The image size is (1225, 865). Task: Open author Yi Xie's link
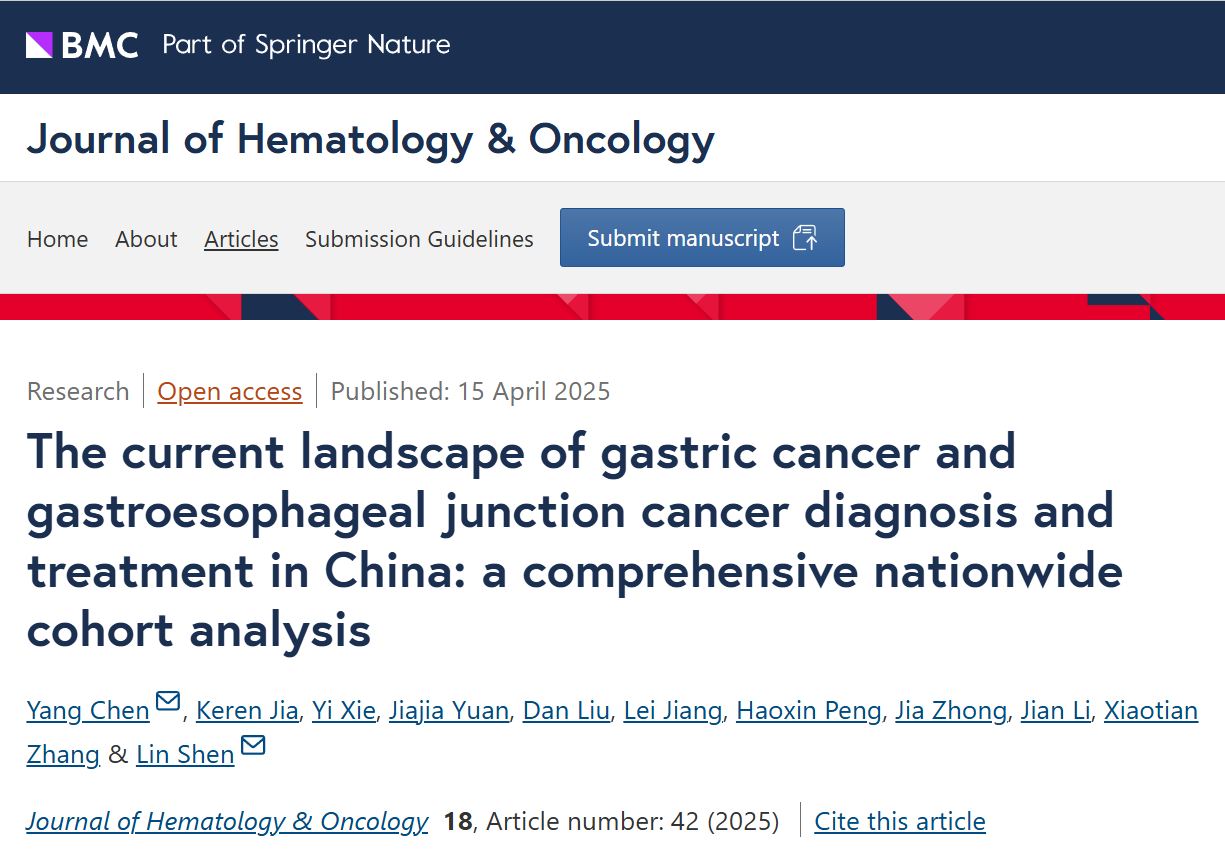343,711
